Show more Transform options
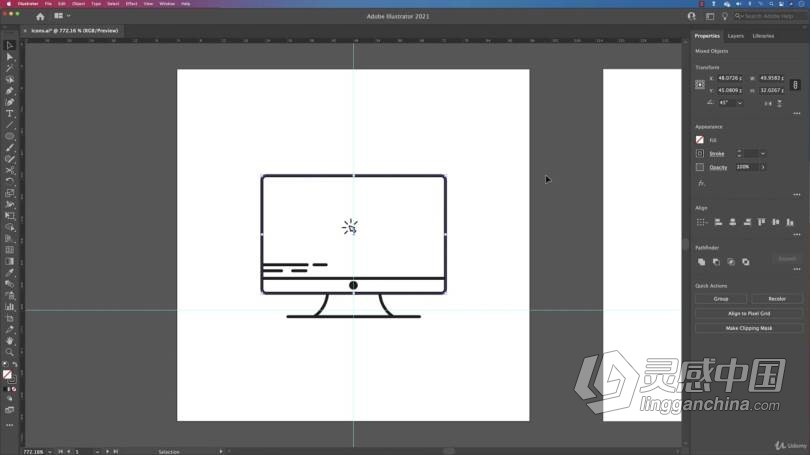The width and height of the screenshot is (810, 455). point(797,113)
